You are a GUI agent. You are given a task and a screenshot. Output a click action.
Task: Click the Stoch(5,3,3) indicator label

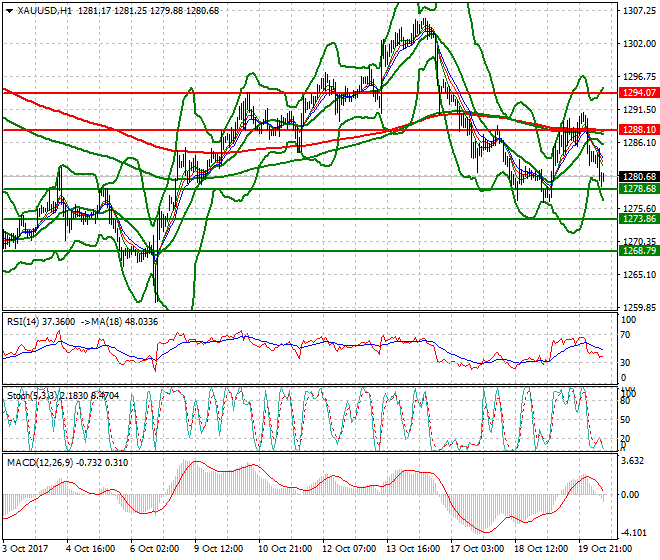(32, 395)
